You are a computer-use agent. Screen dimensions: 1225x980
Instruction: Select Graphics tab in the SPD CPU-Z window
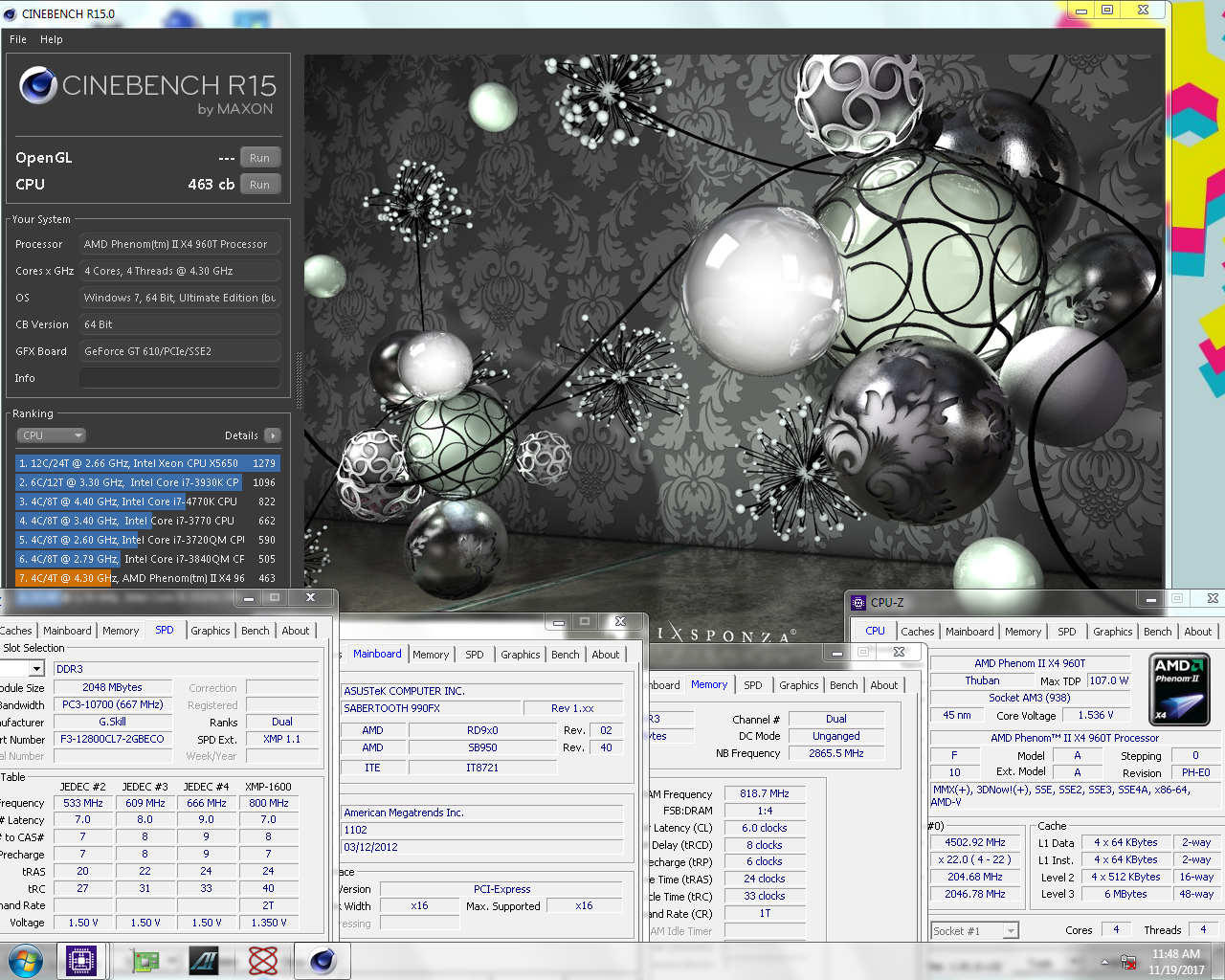pyautogui.click(x=210, y=631)
